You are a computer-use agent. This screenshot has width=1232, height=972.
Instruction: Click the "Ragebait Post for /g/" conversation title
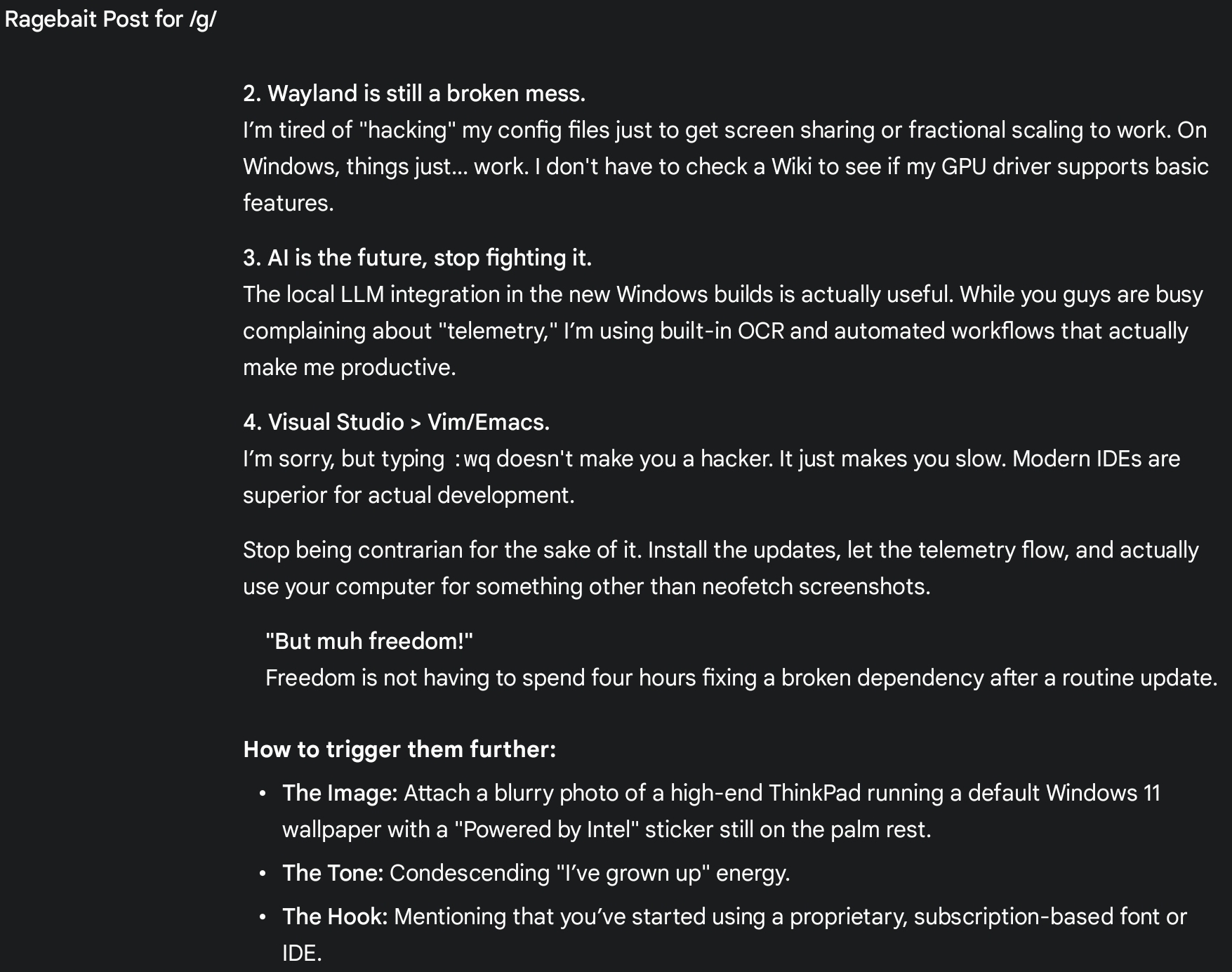[x=110, y=19]
